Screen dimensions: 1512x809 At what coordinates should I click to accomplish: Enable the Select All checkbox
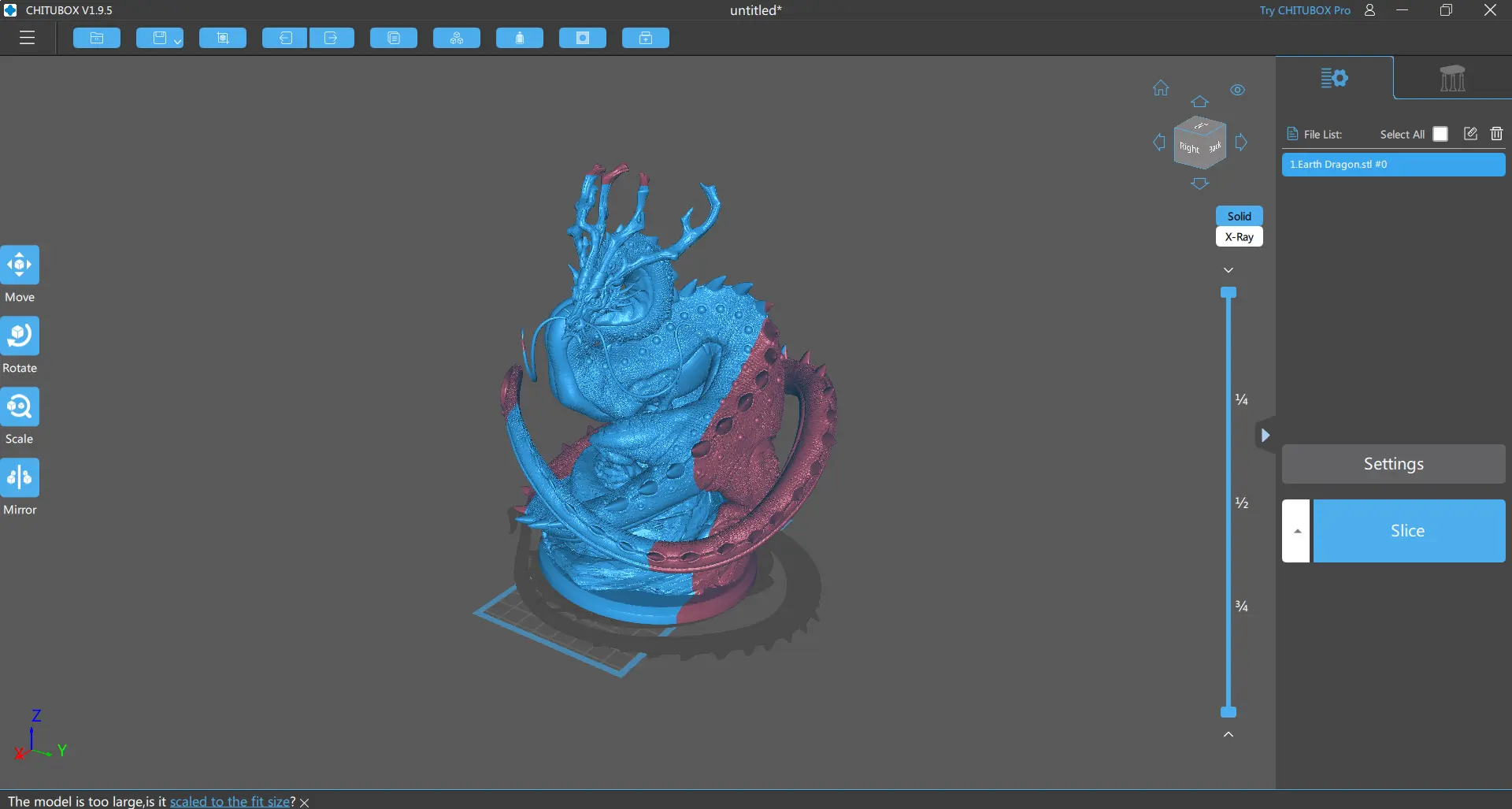[1441, 133]
